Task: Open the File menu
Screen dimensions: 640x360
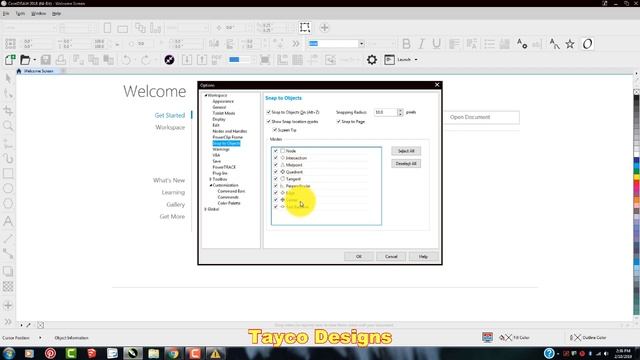Action: (6, 13)
